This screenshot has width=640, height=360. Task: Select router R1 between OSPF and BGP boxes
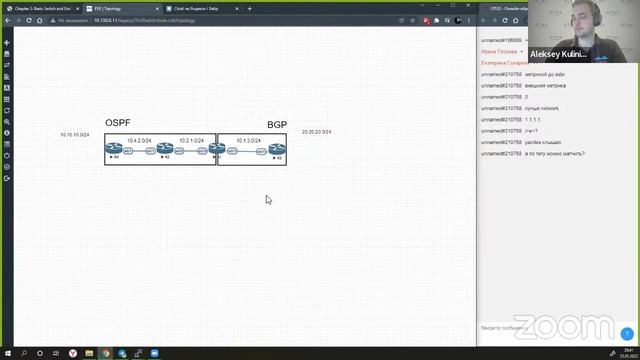pyautogui.click(x=217, y=148)
